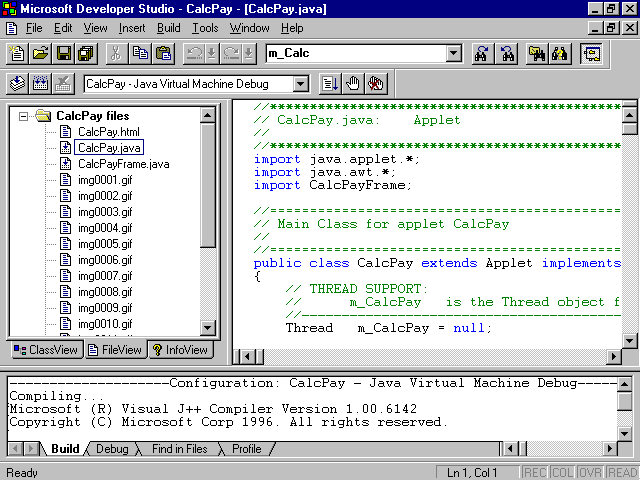640x480 pixels.
Task: Click the code editor scroll right arrow
Action: tap(613, 356)
